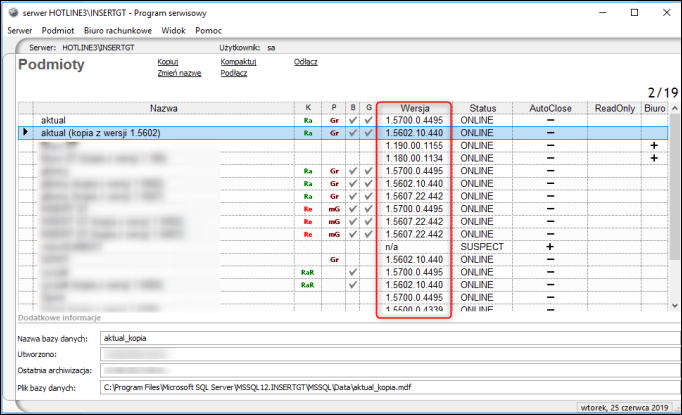This screenshot has height=415, width=682.
Task: Open the Podmiot menu
Action: pos(58,30)
